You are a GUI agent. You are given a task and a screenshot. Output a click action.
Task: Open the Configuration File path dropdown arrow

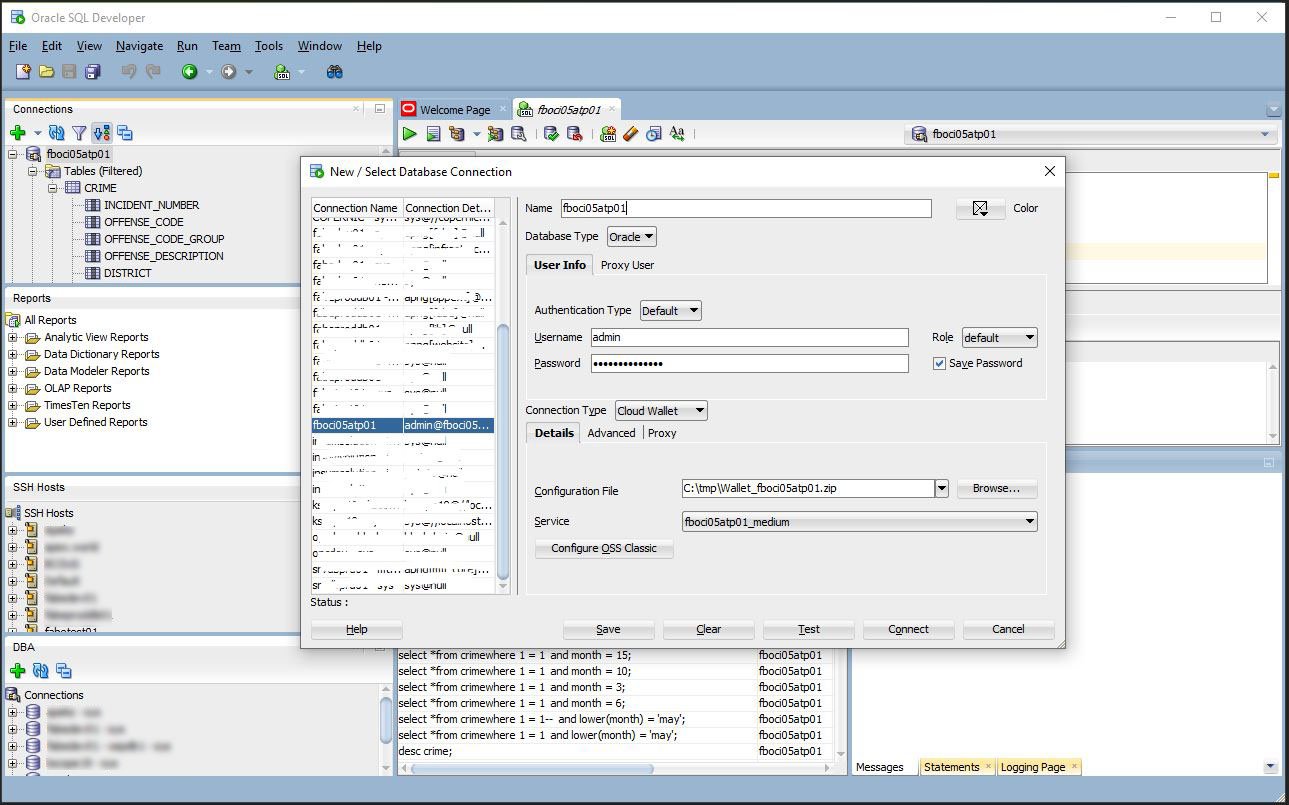941,489
